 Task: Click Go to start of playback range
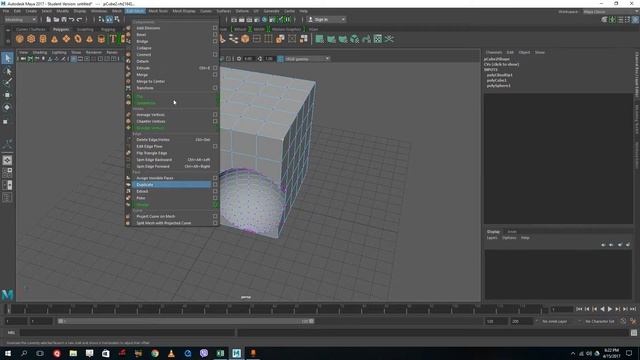[579, 309]
